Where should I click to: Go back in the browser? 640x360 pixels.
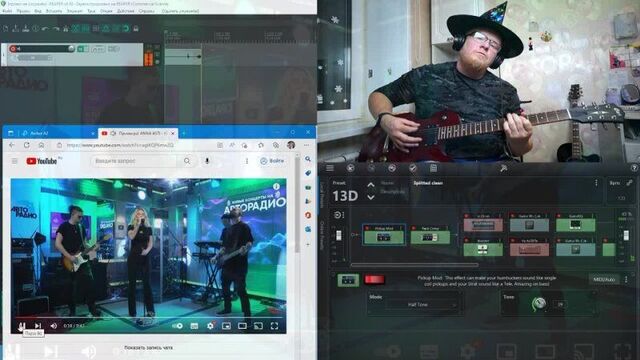pos(12,145)
